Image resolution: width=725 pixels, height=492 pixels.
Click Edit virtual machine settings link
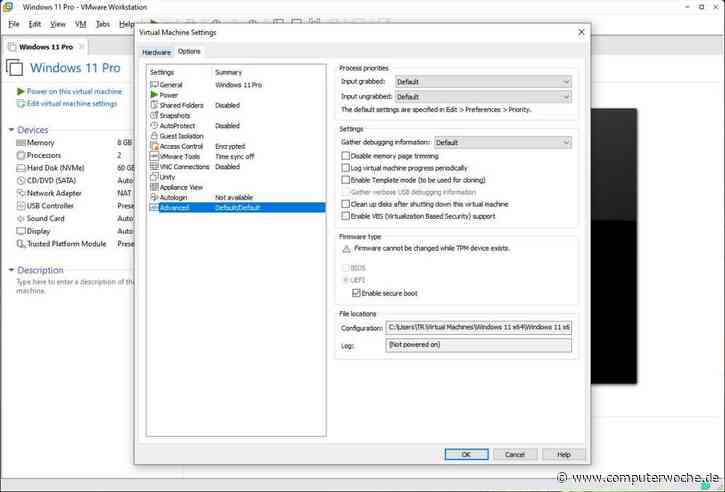[72, 104]
